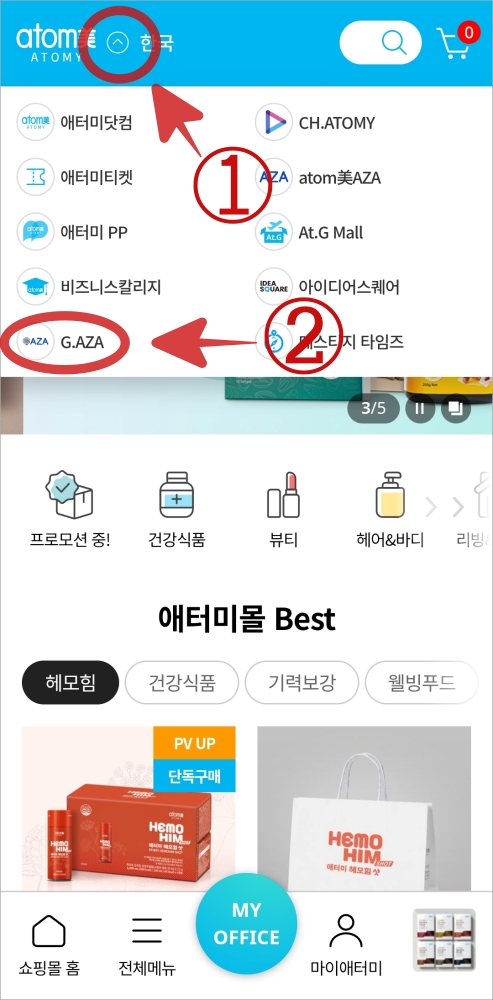Switch to the 기력보강 tab
Screen dimensions: 493x1000
tap(302, 682)
